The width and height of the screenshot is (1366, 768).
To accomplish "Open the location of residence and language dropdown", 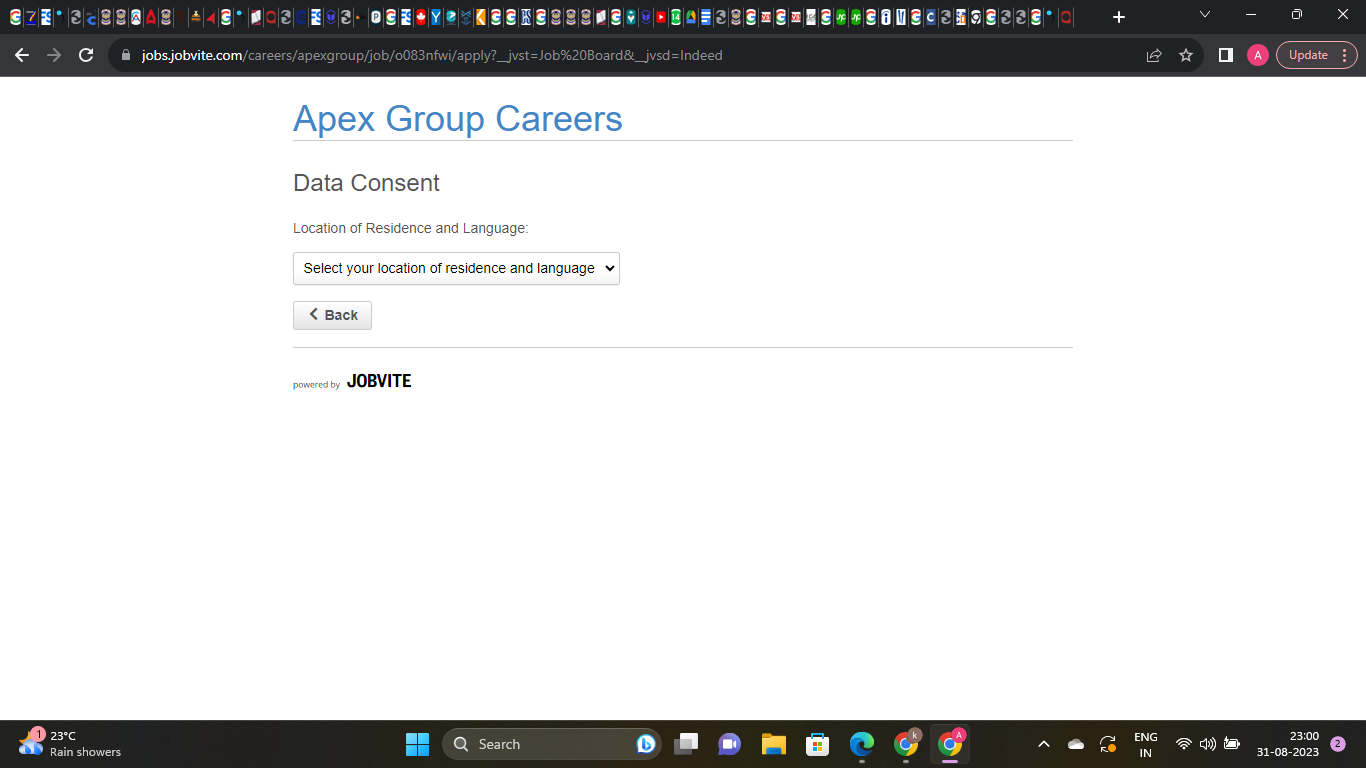I will tap(456, 268).
